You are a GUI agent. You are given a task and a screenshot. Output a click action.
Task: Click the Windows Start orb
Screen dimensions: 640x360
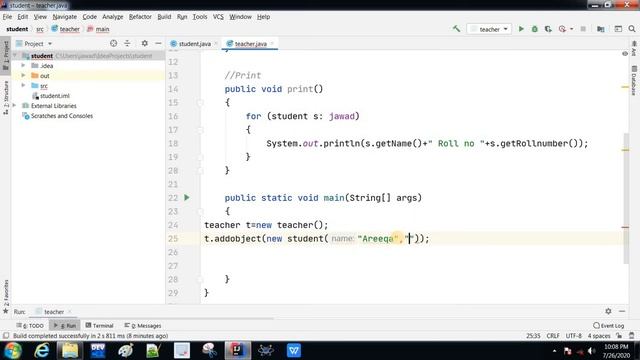pos(13,351)
